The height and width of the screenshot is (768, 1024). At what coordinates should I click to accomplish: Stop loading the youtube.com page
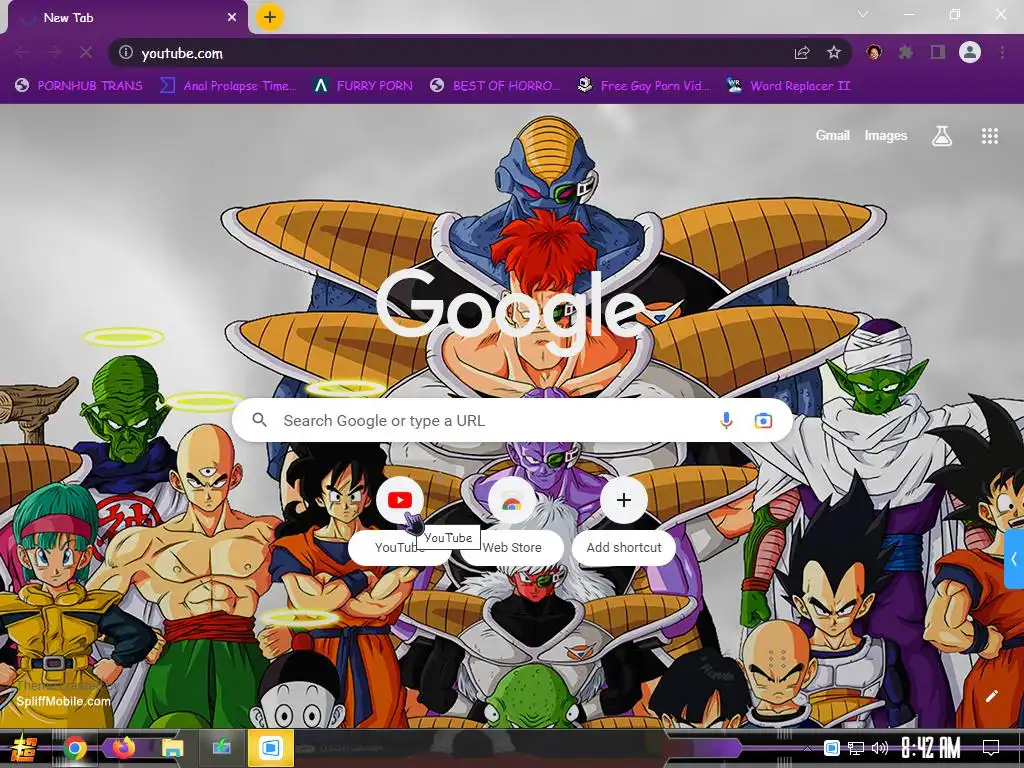point(86,52)
